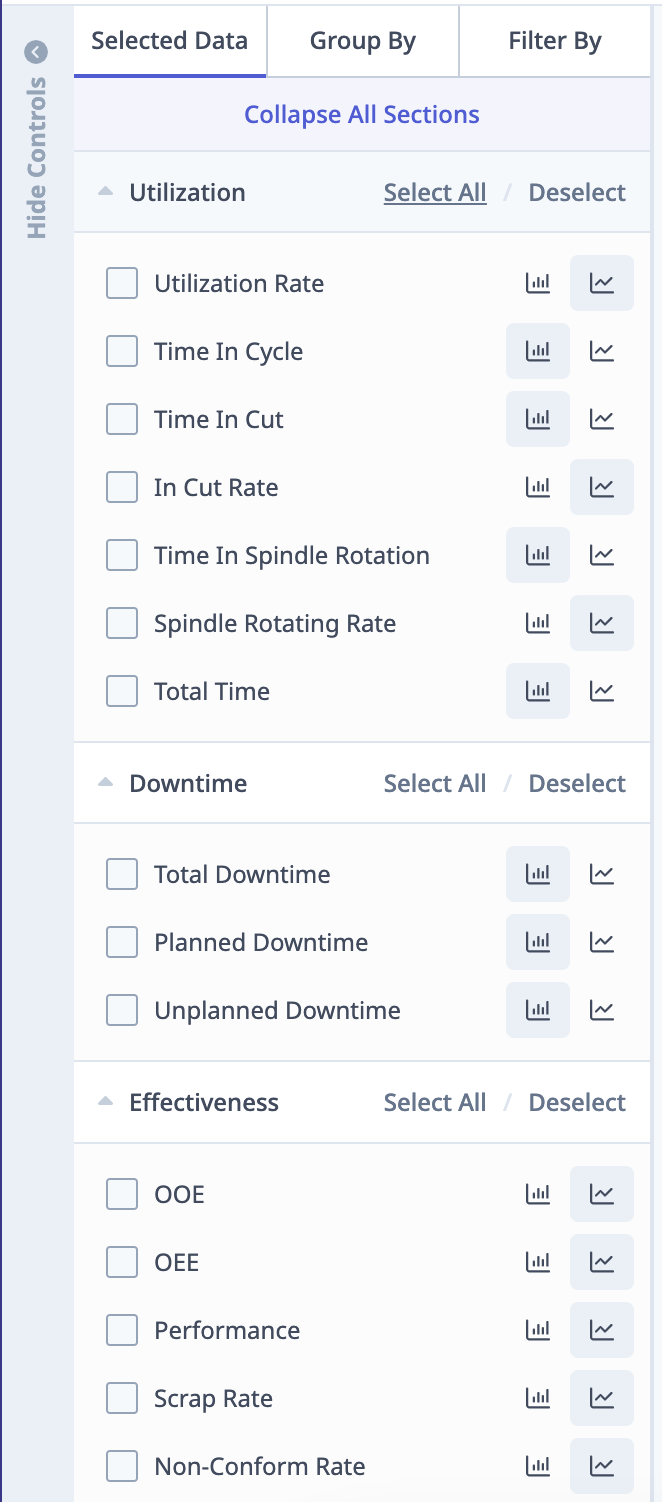Pick line chart for Unplanned Downtime
662x1502 pixels.
[x=602, y=1010]
